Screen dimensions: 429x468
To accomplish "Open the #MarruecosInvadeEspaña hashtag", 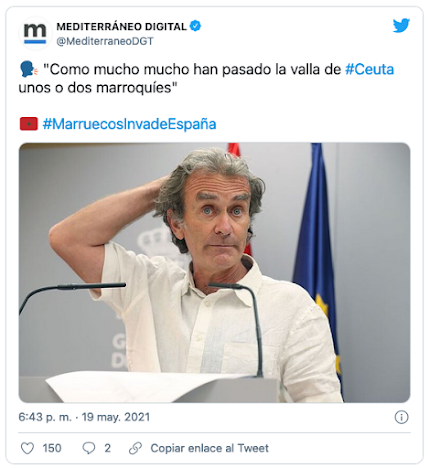I will click(129, 124).
